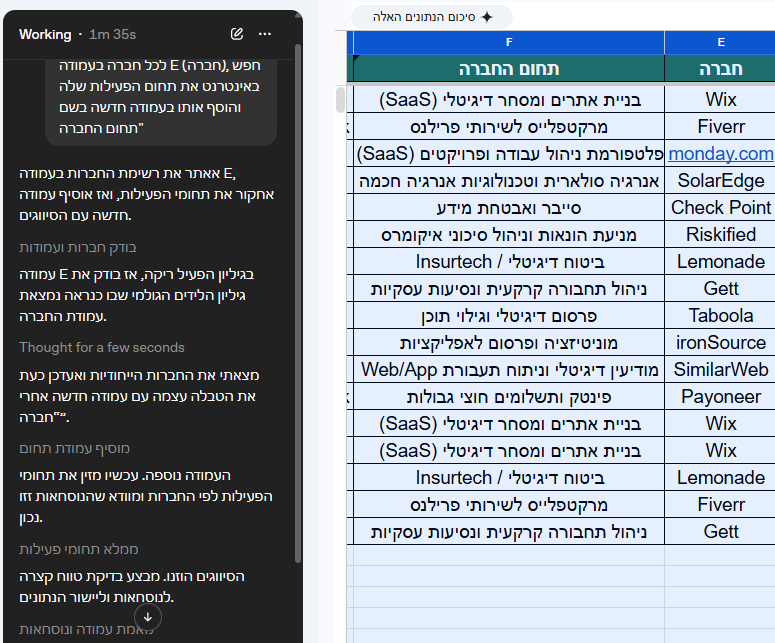Image resolution: width=775 pixels, height=643 pixels.
Task: Click the חברה header cell
Action: tap(721, 69)
